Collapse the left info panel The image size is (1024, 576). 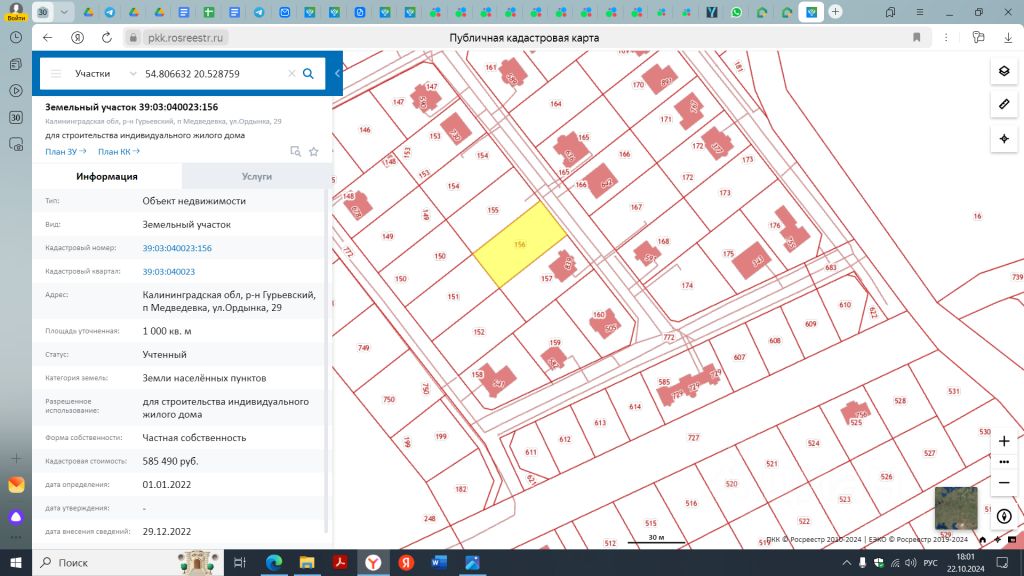(x=337, y=74)
